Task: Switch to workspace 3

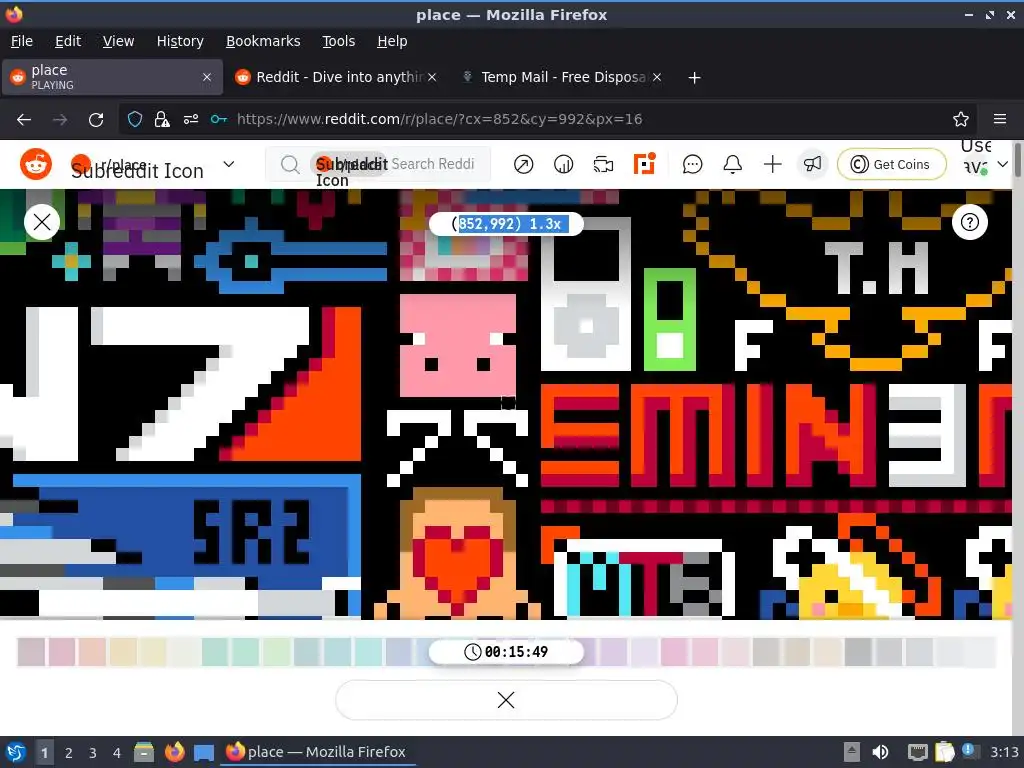Action: tap(93, 753)
